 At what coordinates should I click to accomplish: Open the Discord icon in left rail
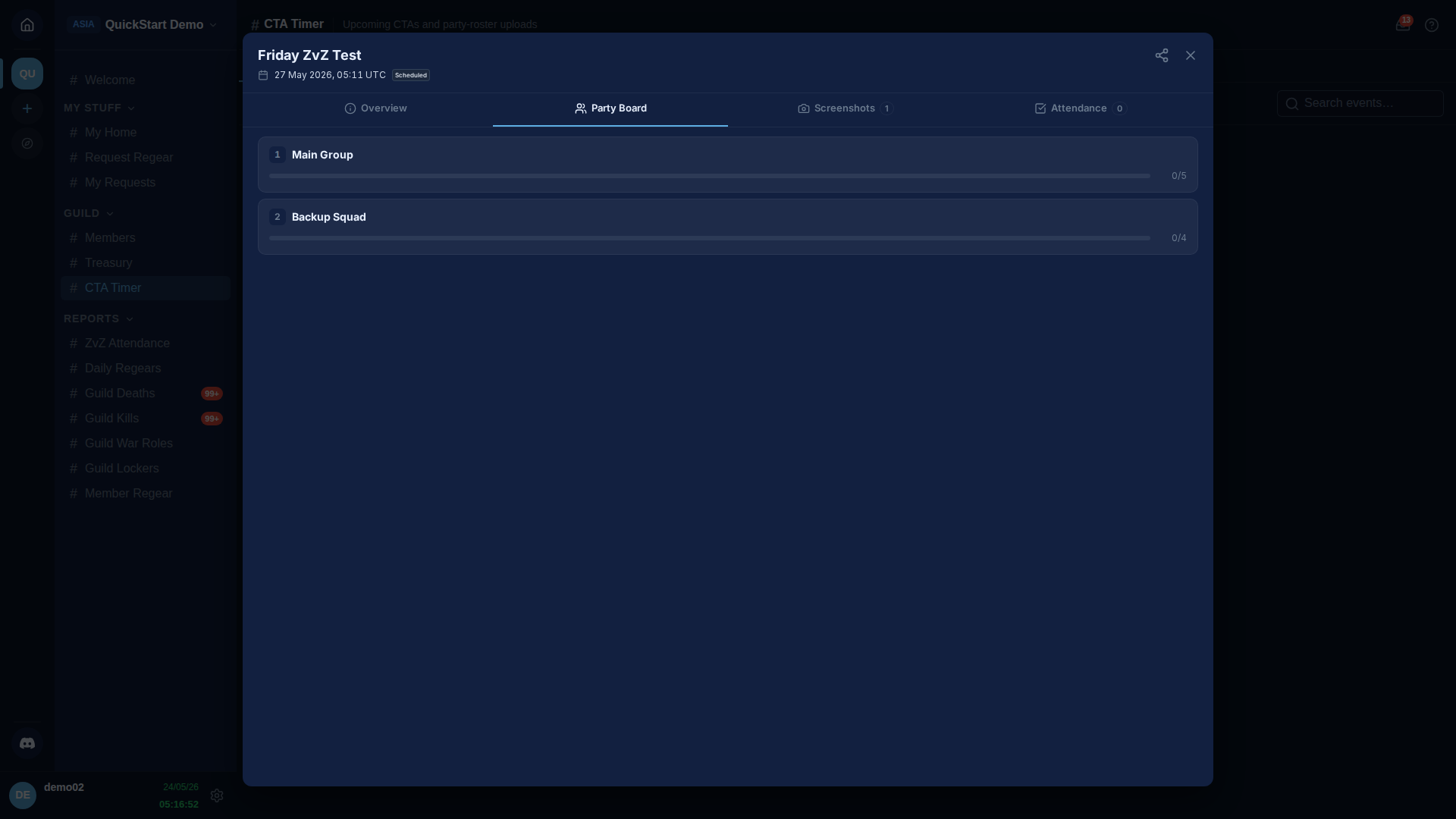pos(27,743)
